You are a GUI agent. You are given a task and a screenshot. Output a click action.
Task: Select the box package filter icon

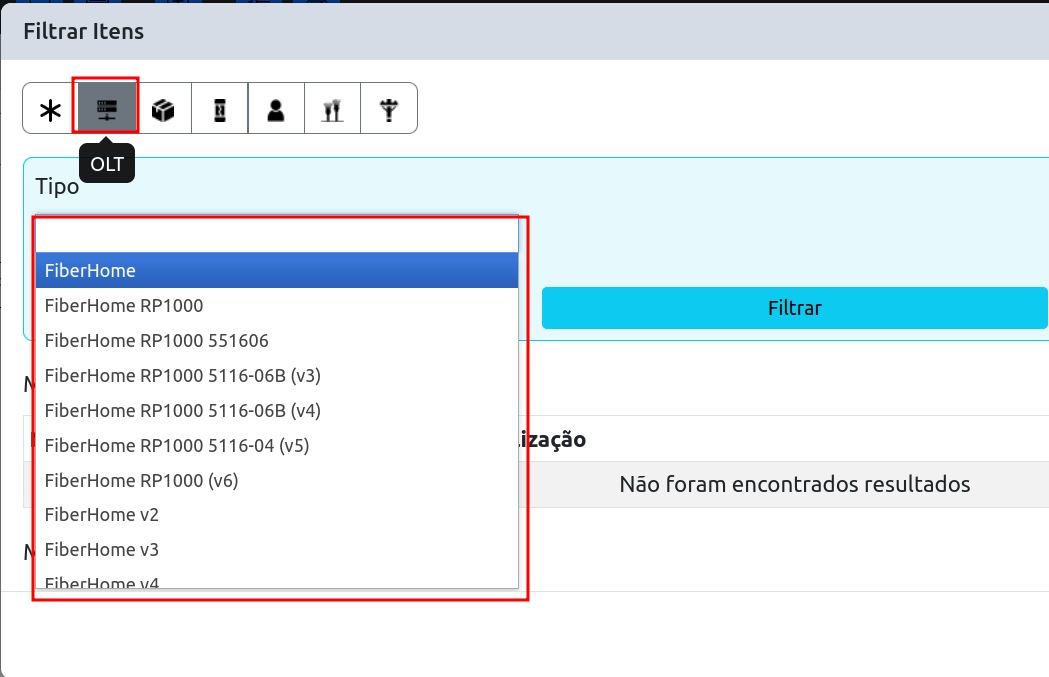tap(163, 109)
